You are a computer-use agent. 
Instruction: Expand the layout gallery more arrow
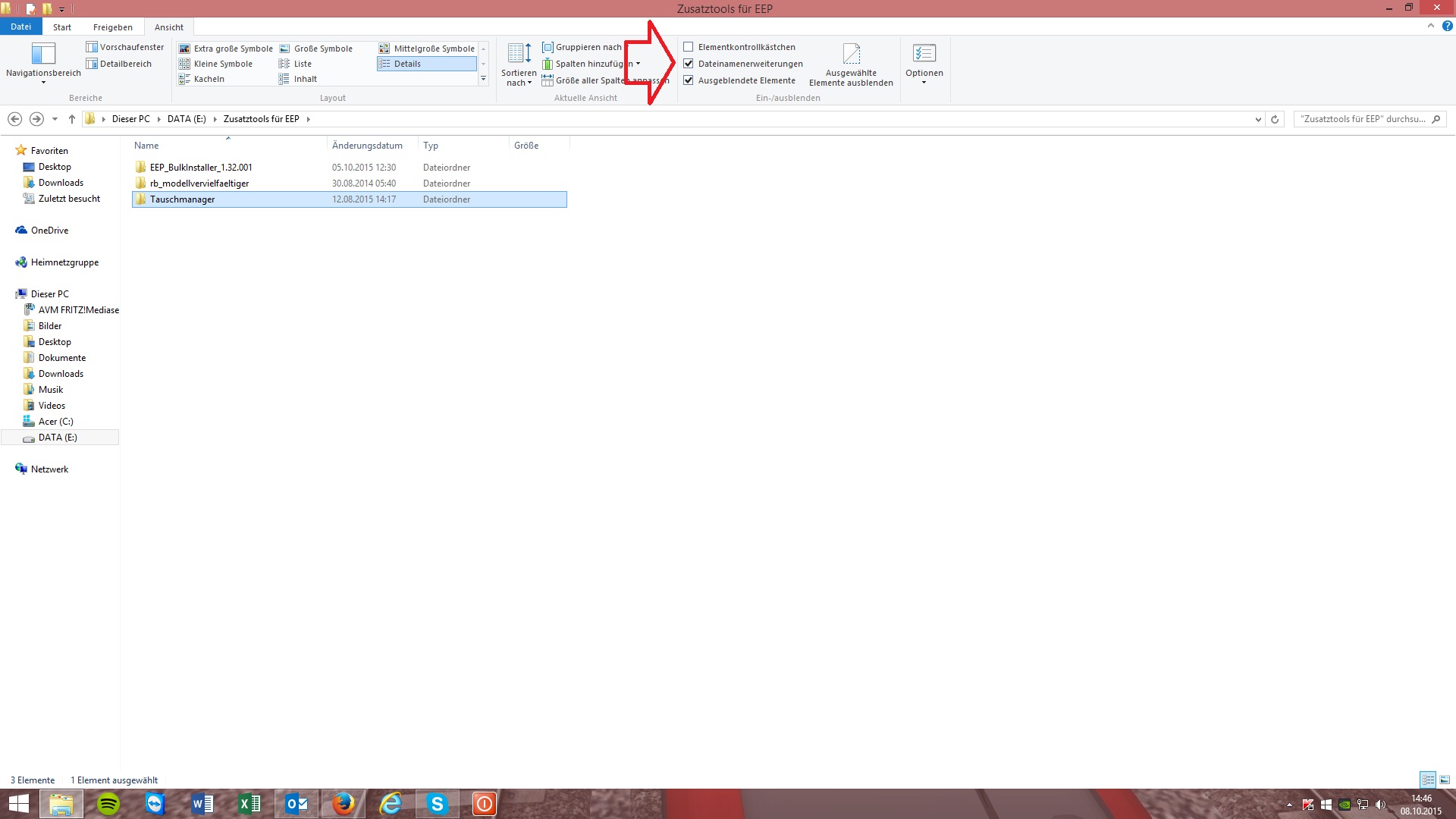point(483,79)
